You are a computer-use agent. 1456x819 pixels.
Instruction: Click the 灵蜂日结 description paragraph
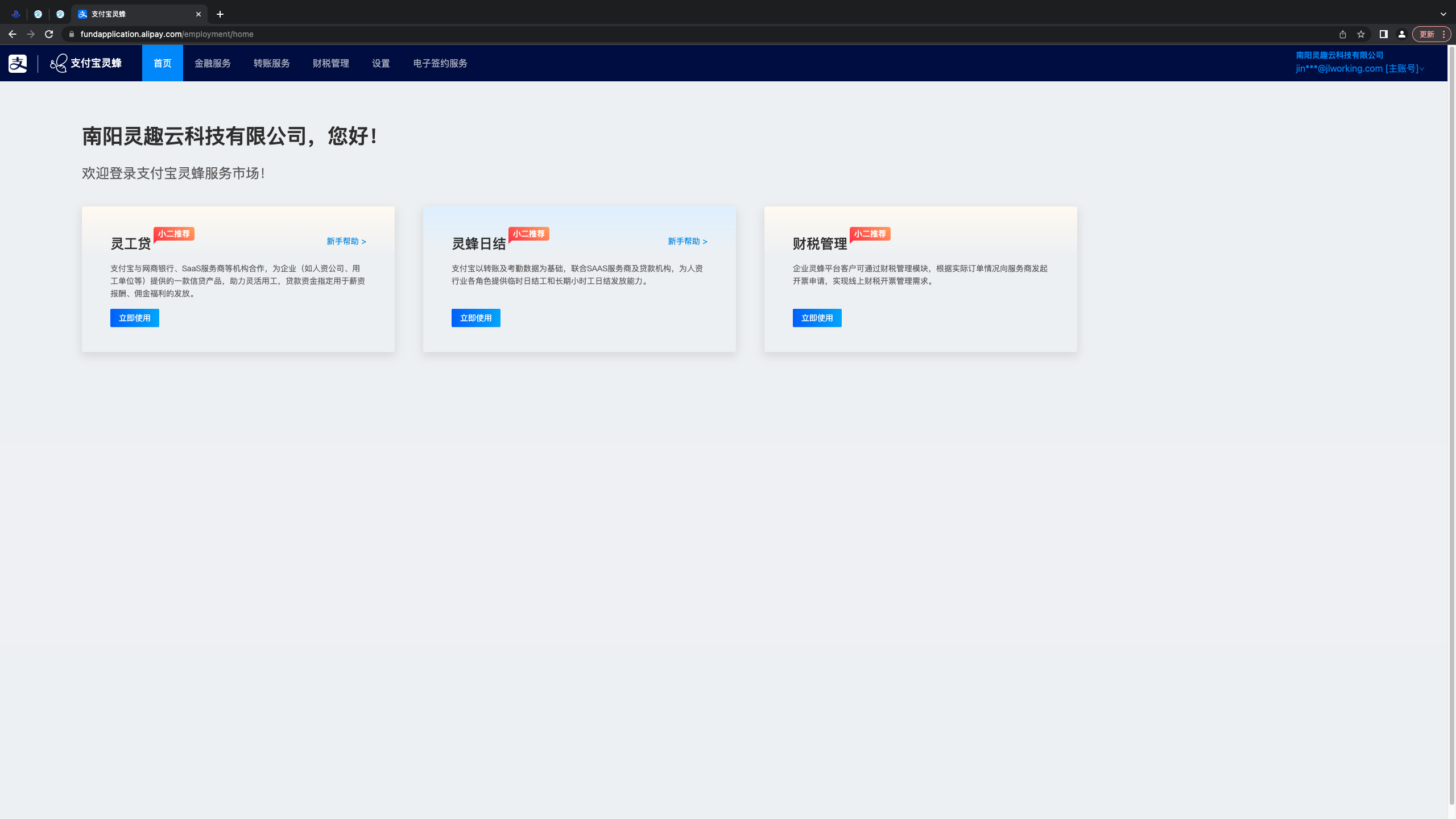pos(577,275)
